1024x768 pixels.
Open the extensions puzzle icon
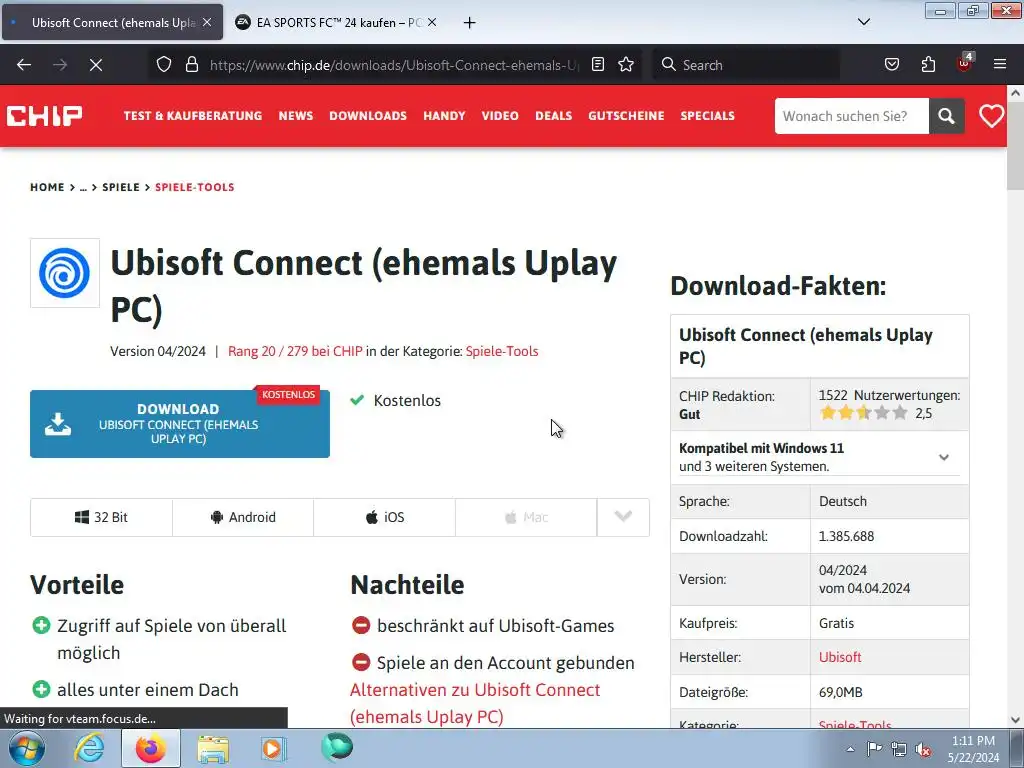click(928, 65)
